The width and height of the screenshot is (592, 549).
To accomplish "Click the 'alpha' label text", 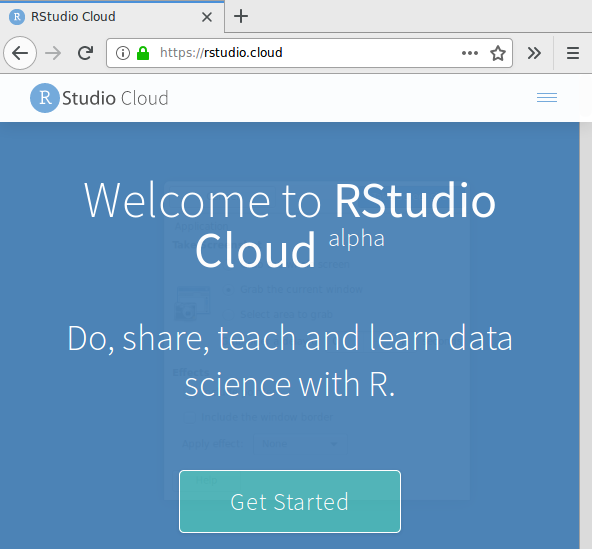I will tap(356, 239).
